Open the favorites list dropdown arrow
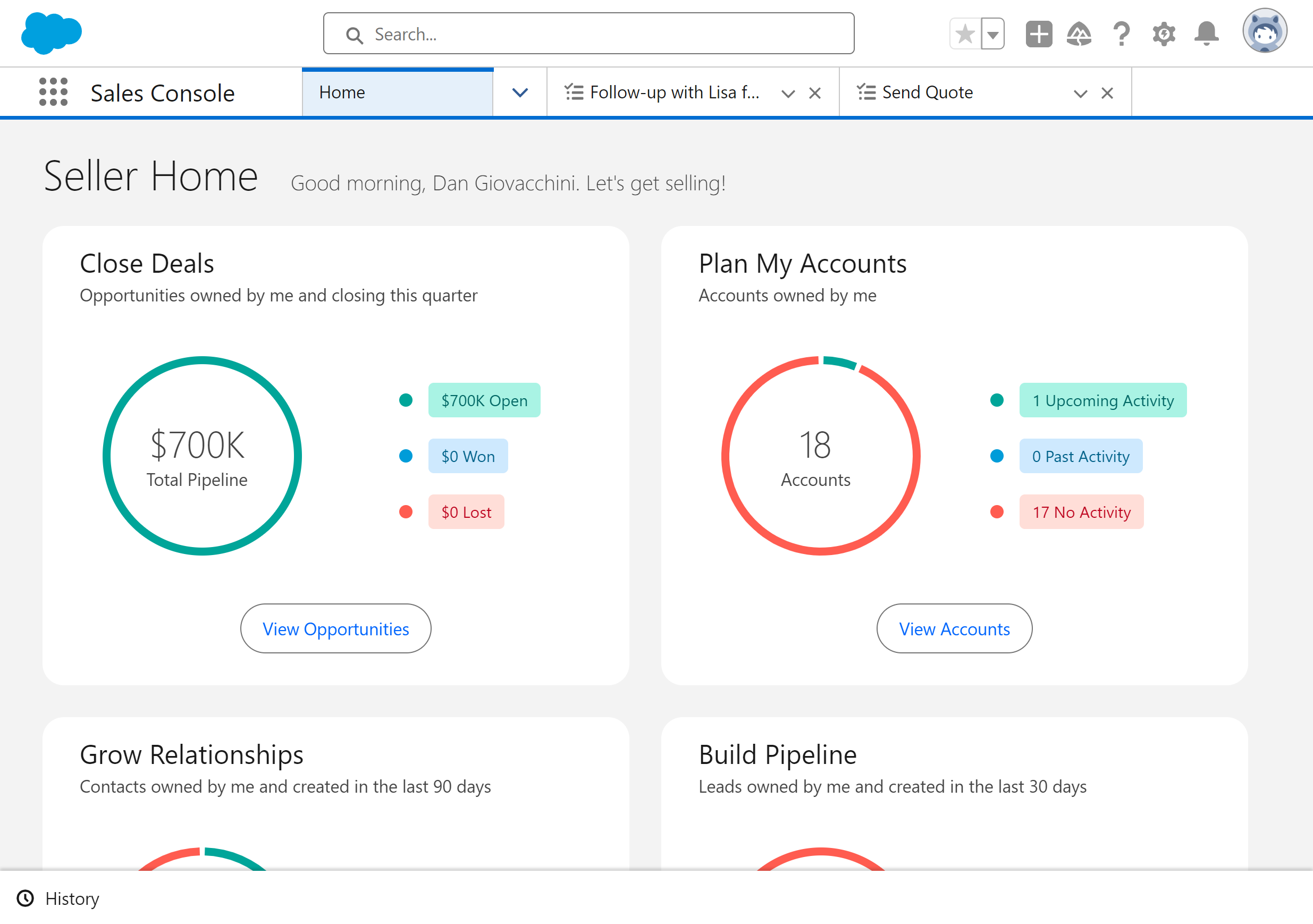Image resolution: width=1313 pixels, height=924 pixels. (x=993, y=33)
